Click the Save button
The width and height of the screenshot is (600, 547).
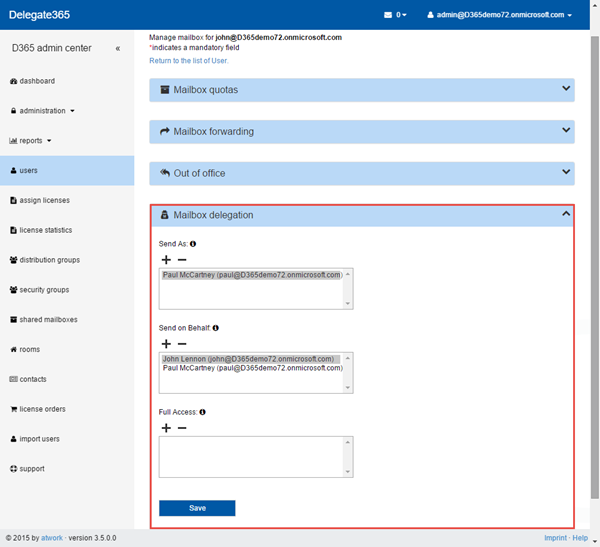(x=197, y=508)
